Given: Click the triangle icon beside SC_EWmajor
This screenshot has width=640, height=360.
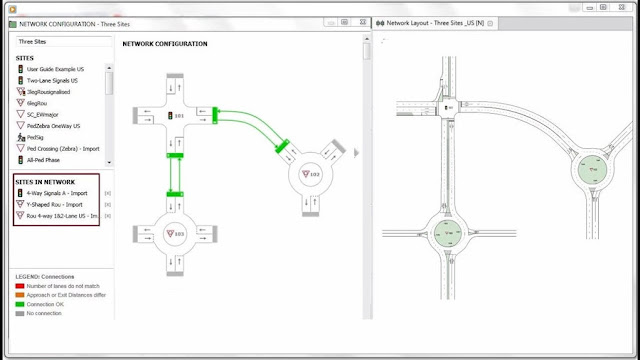Looking at the screenshot, I should click(20, 114).
